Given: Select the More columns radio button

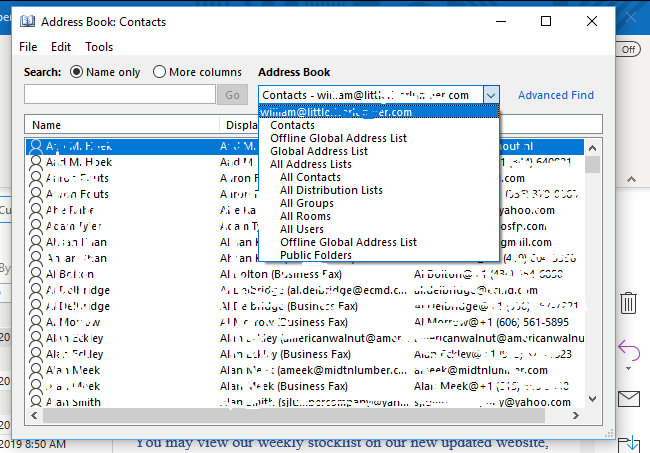Looking at the screenshot, I should pyautogui.click(x=159, y=72).
